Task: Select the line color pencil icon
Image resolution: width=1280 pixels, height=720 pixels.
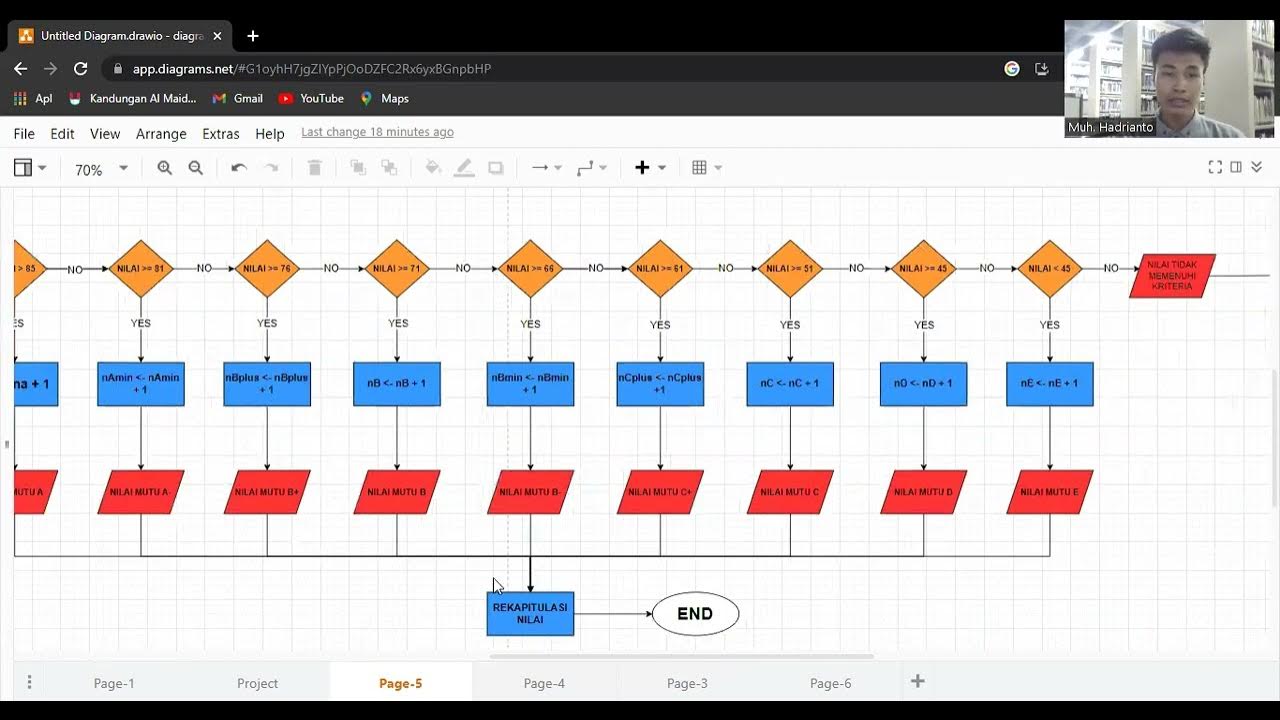Action: (464, 168)
